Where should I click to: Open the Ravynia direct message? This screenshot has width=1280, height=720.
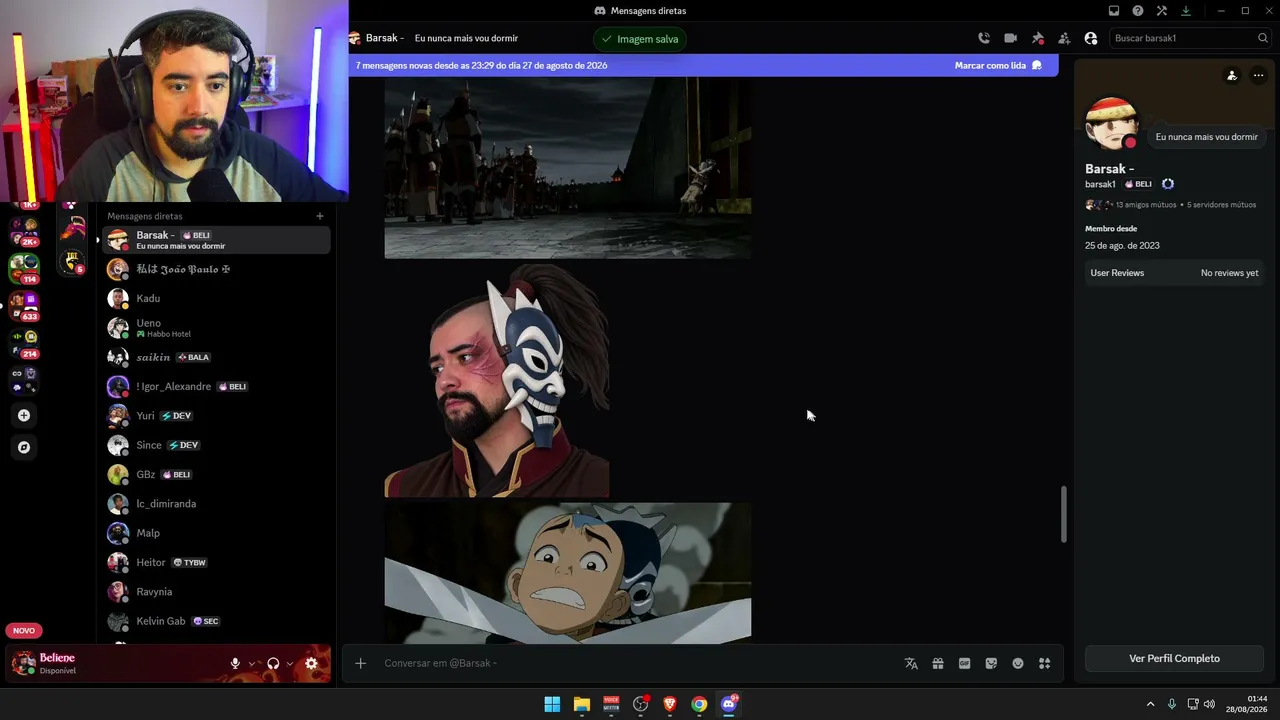[217, 592]
